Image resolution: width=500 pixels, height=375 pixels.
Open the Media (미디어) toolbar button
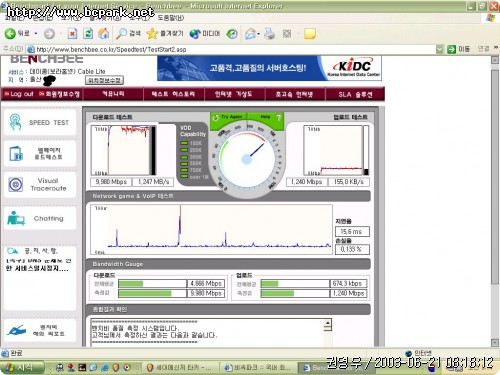click(x=205, y=33)
